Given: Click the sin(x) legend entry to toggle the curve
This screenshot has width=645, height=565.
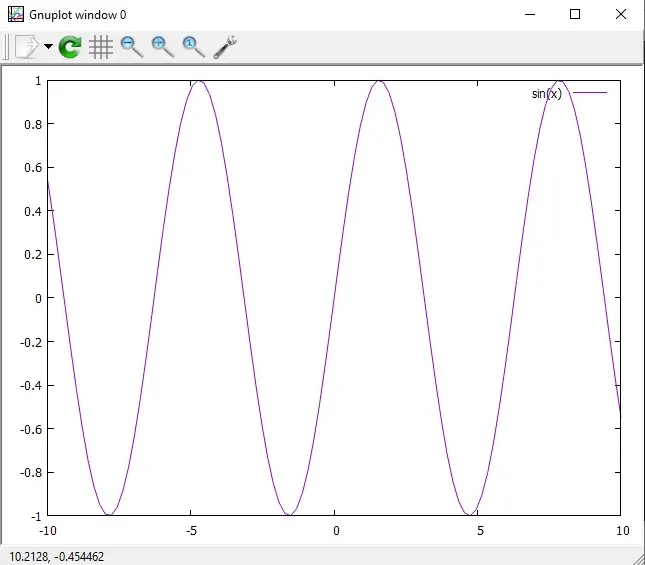Looking at the screenshot, I should coord(546,94).
